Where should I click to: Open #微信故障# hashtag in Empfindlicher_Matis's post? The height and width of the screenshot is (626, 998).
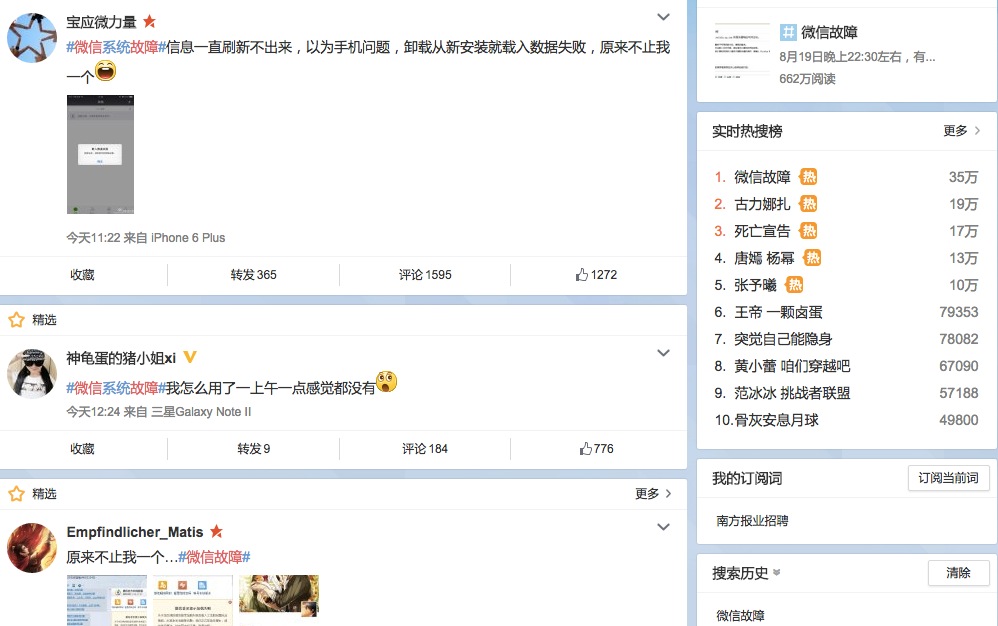click(x=214, y=557)
